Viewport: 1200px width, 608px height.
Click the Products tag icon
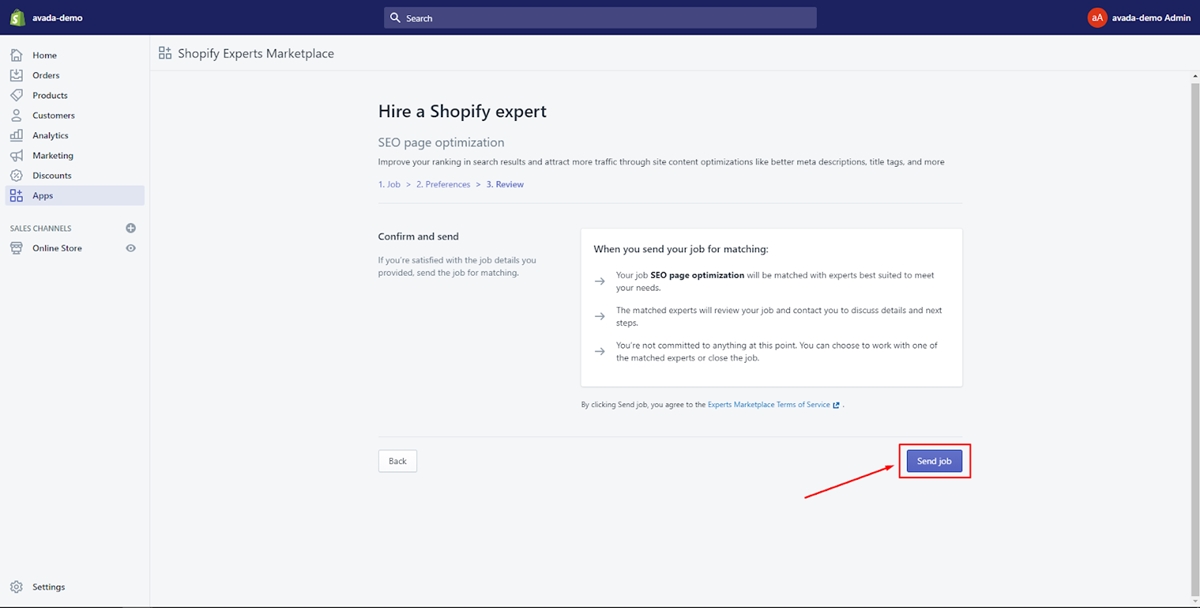(16, 95)
